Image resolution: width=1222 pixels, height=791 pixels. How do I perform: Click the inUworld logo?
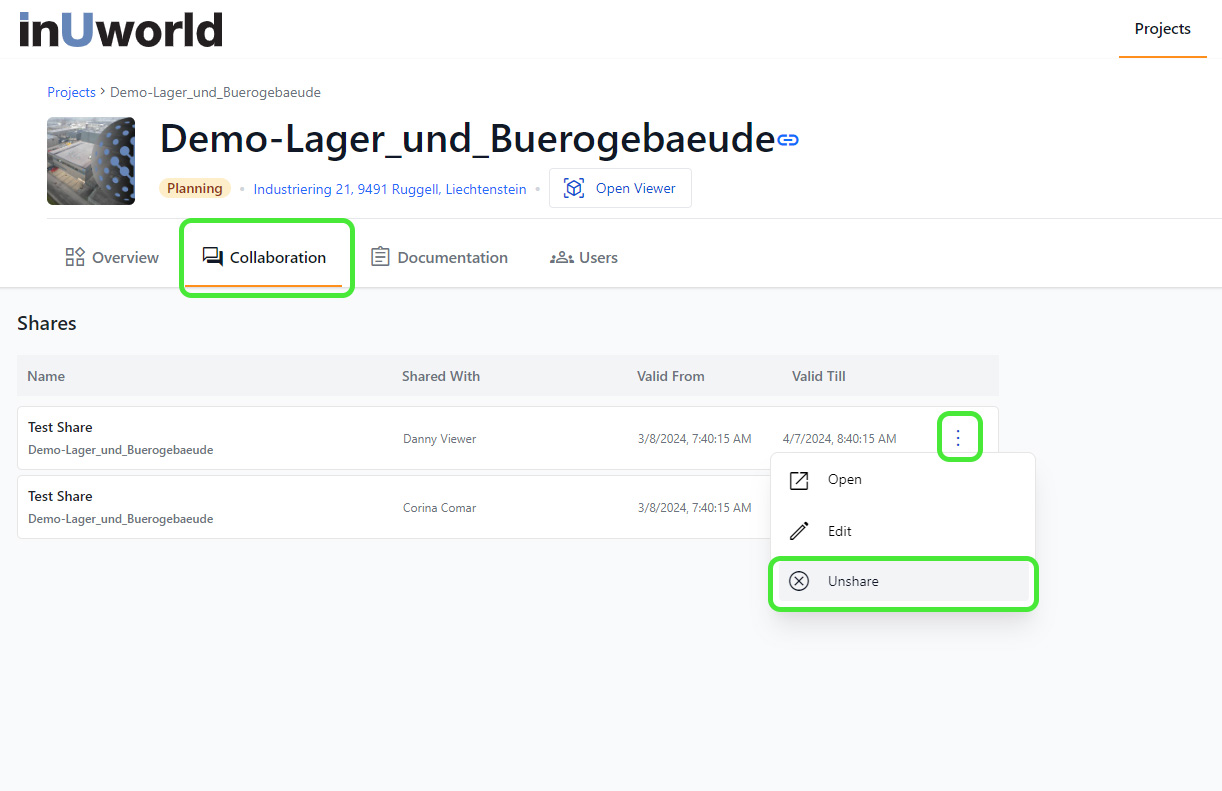[121, 29]
